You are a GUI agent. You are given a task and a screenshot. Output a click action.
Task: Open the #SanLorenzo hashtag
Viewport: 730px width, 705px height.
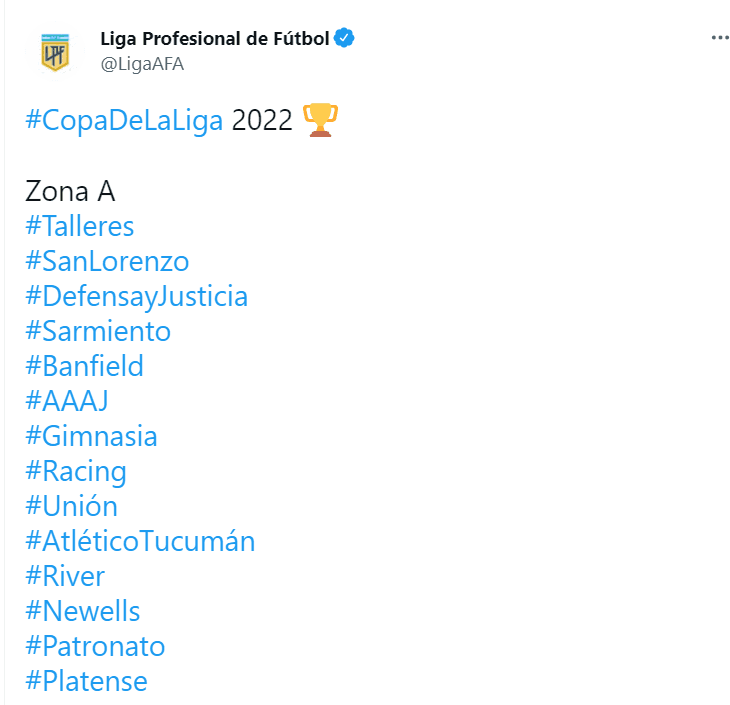click(x=107, y=261)
